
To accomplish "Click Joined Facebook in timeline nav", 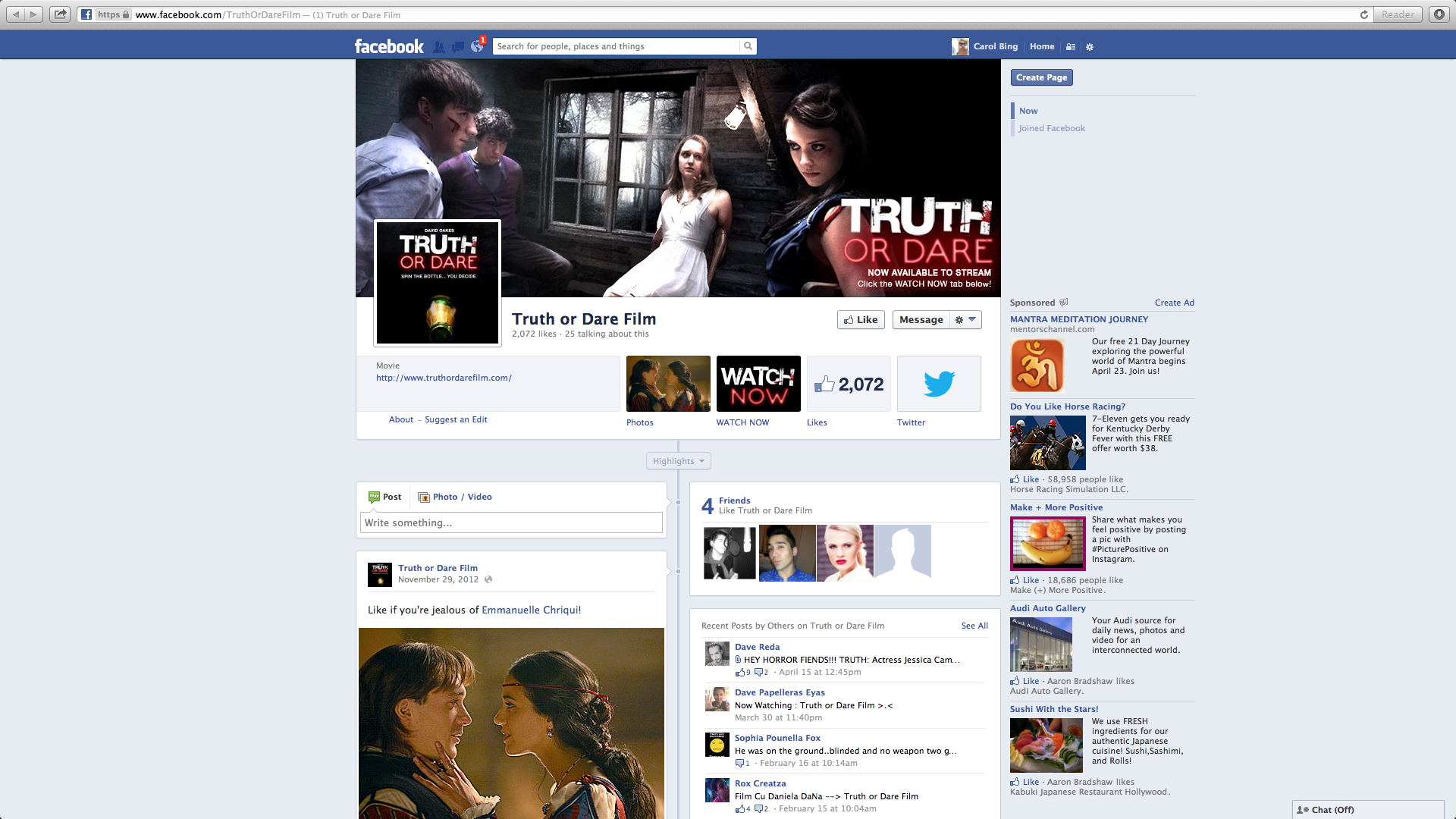I will click(1051, 128).
